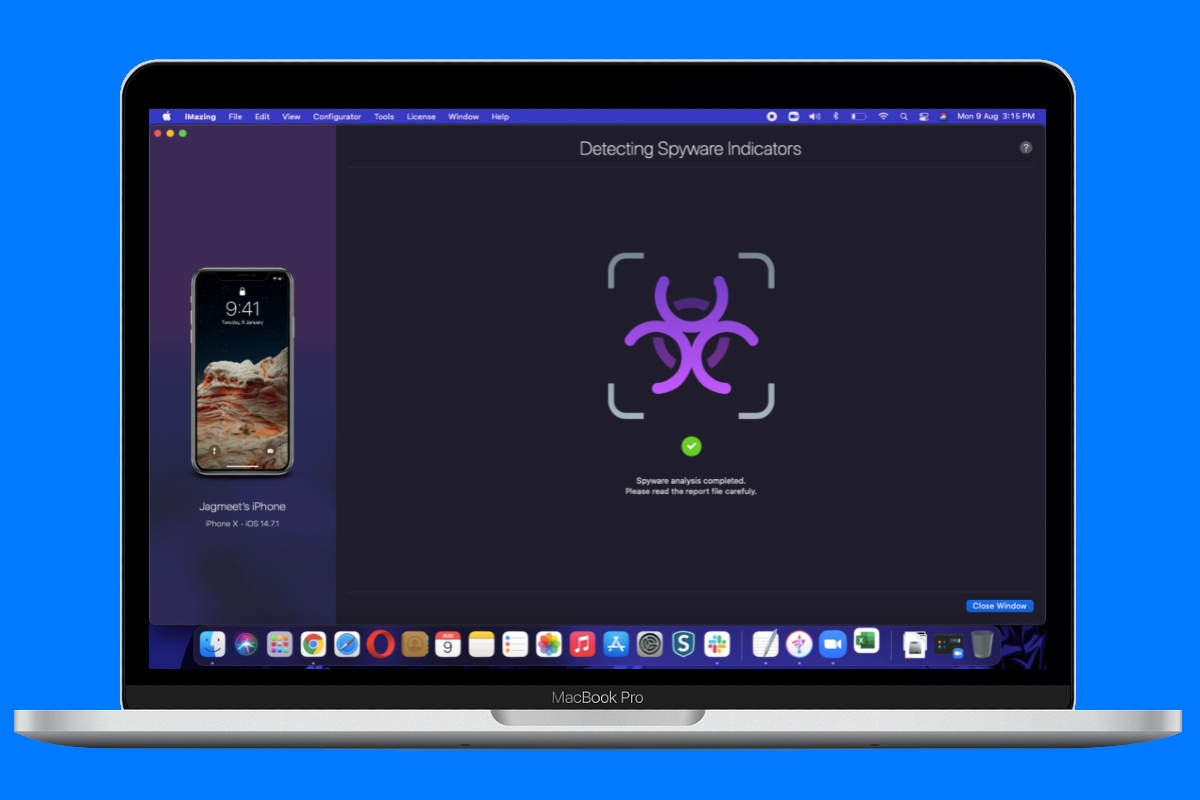1200x800 pixels.
Task: Open the License menu
Action: (x=421, y=116)
